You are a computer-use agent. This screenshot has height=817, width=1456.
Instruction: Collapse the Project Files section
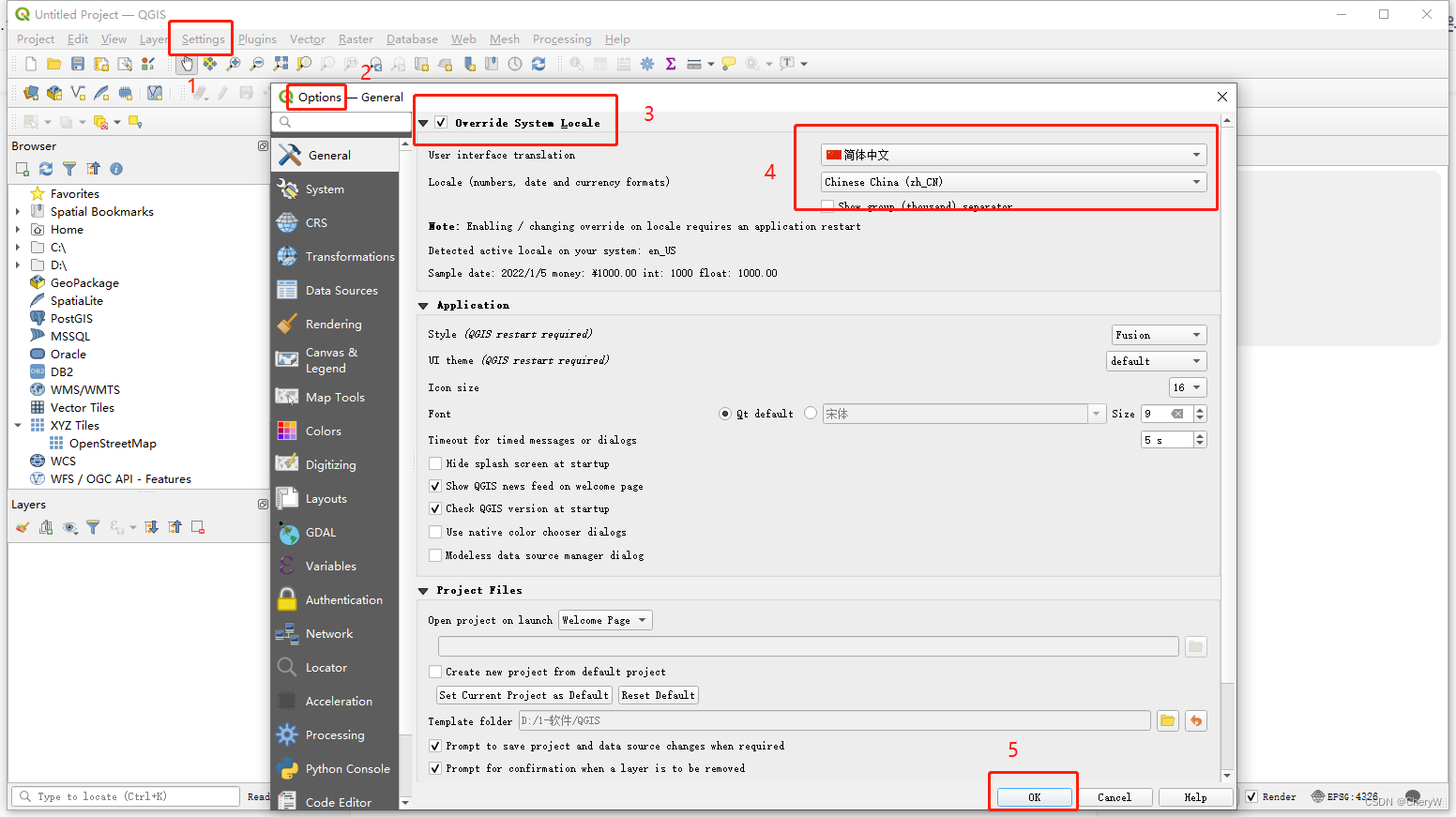pyautogui.click(x=423, y=591)
